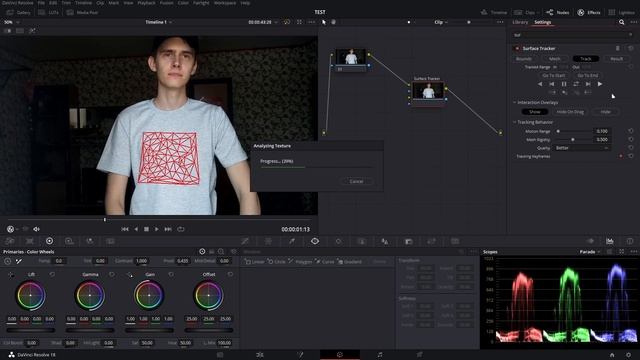640x360 pixels.
Task: Open the Gallery panel
Action: click(19, 13)
